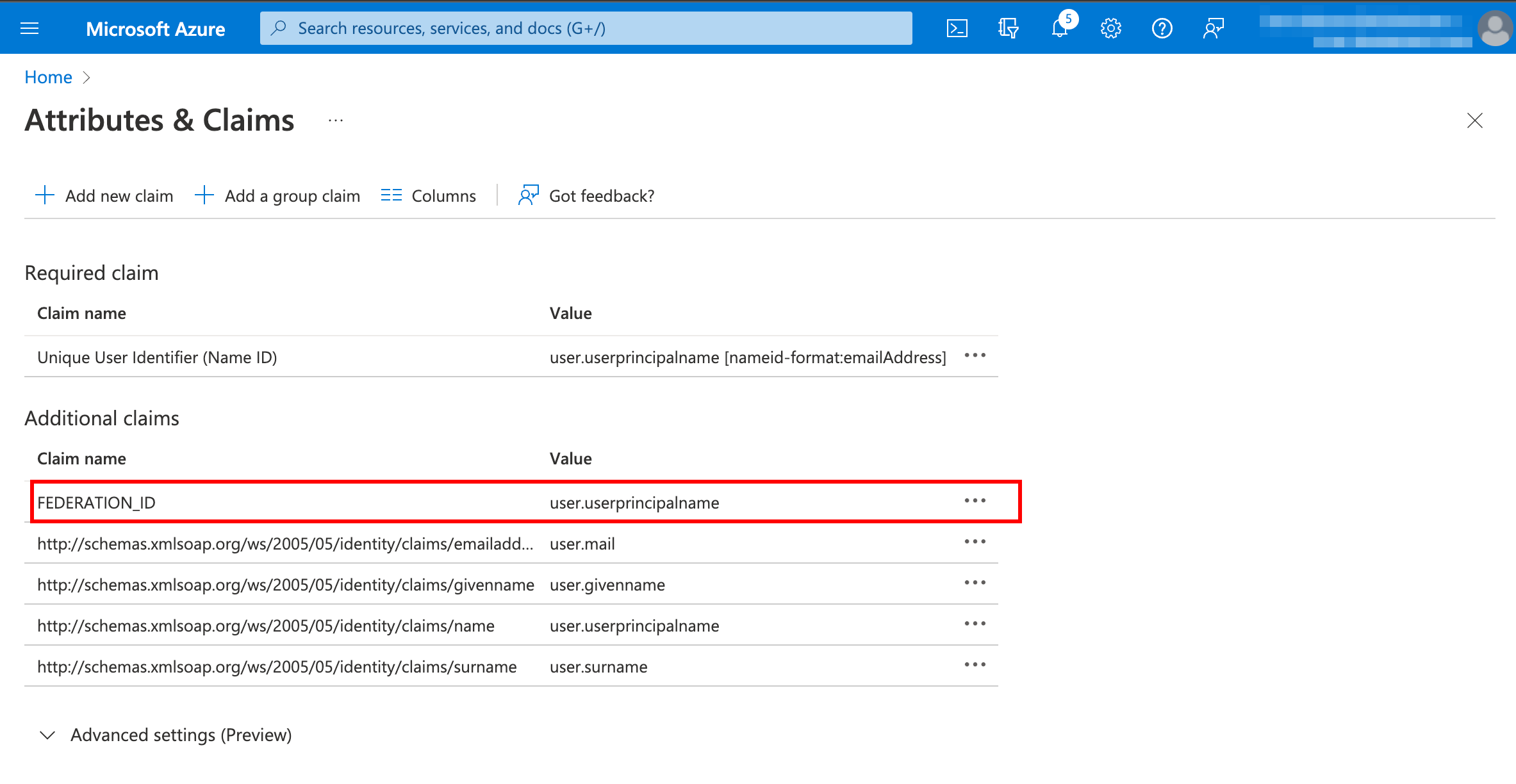Open the help icon
1516x784 pixels.
(1162, 28)
